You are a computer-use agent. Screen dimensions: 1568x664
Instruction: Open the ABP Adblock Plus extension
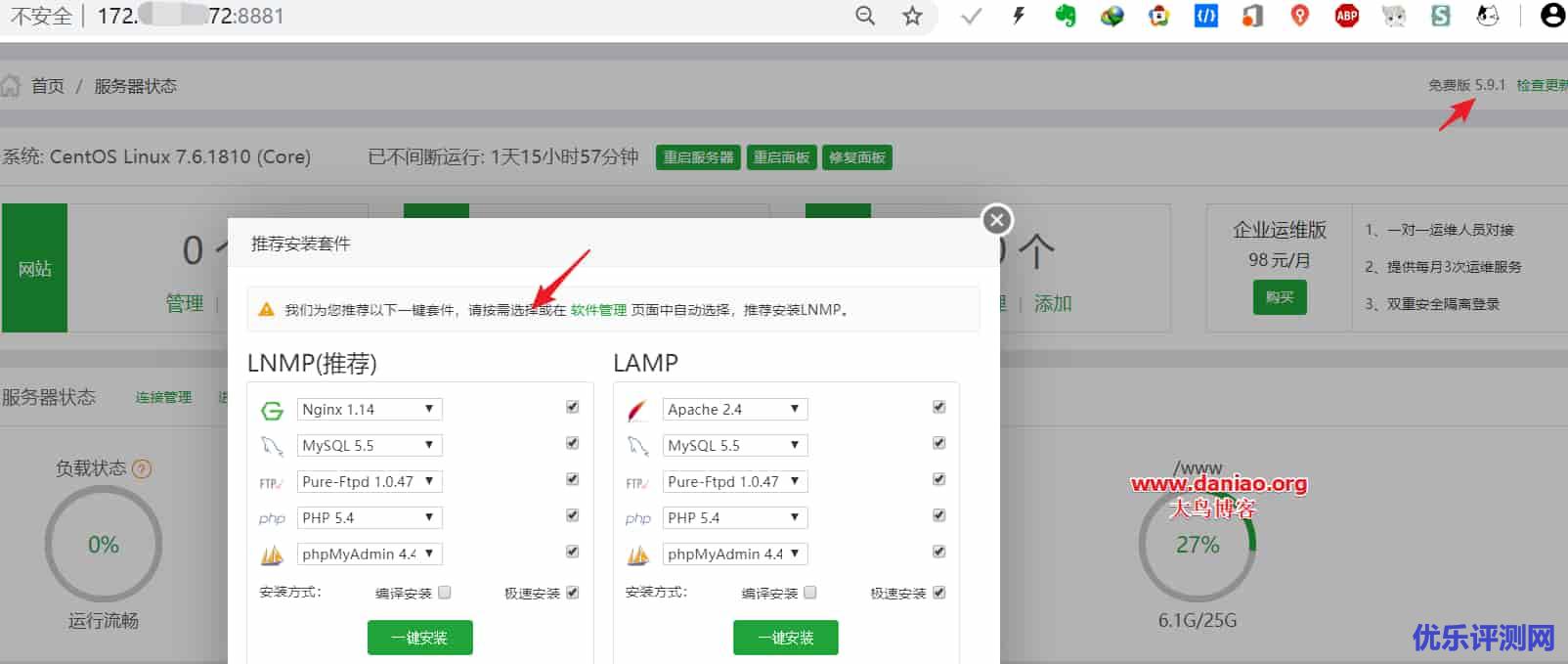coord(1346,16)
